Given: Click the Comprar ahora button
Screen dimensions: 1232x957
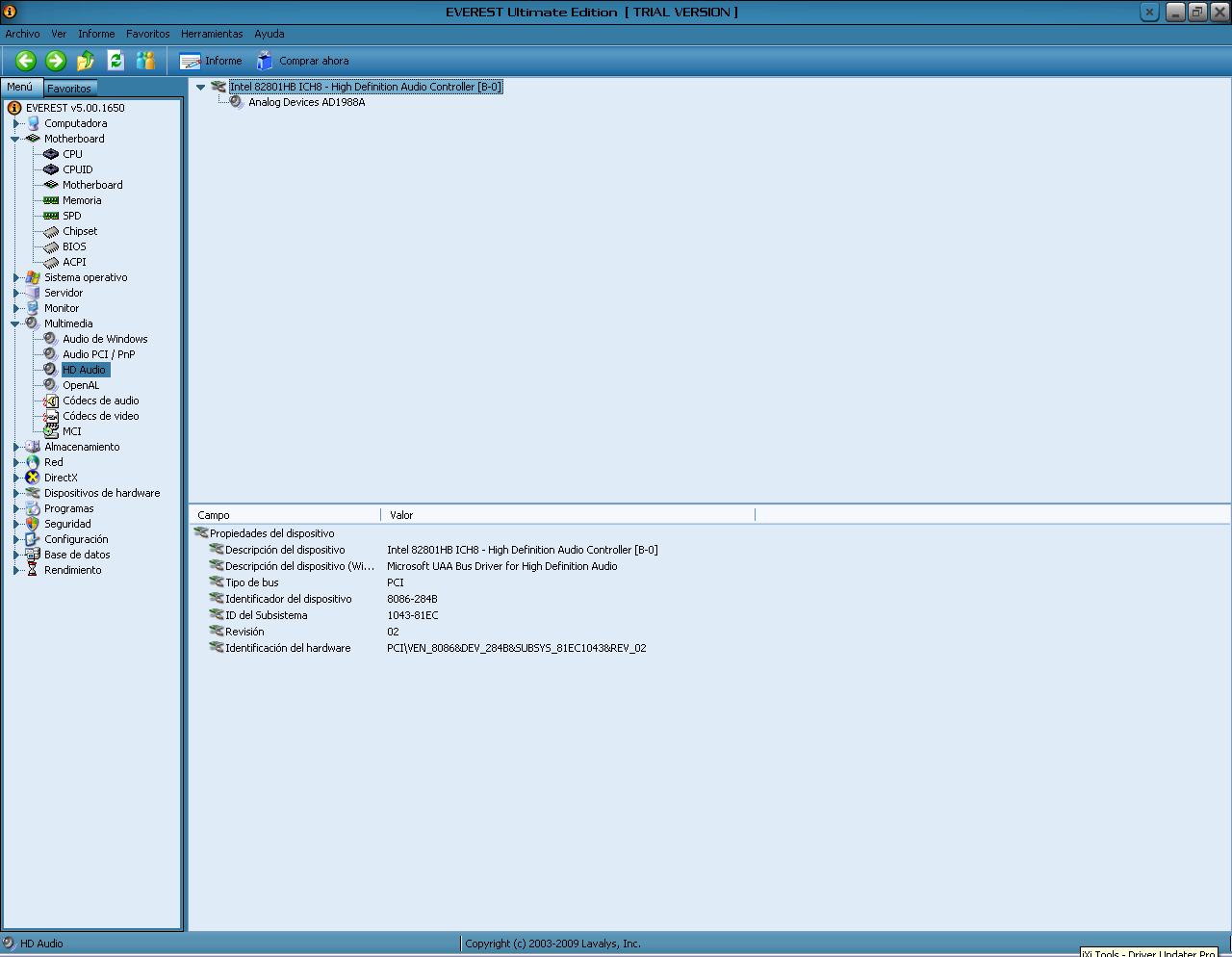Looking at the screenshot, I should (302, 61).
